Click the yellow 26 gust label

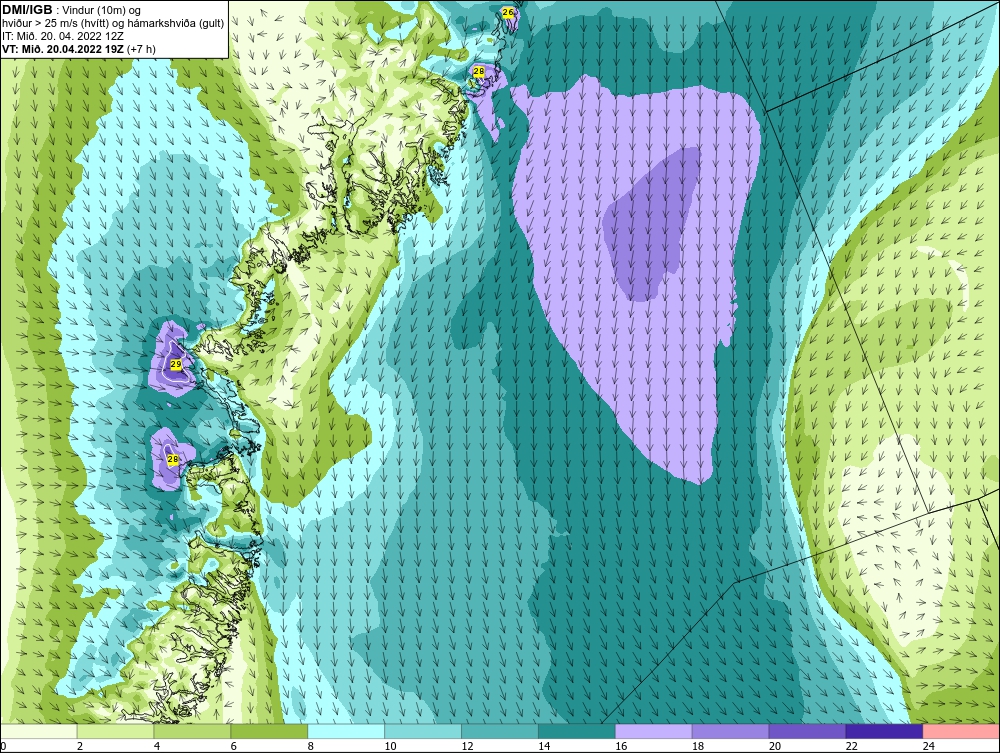pos(508,12)
